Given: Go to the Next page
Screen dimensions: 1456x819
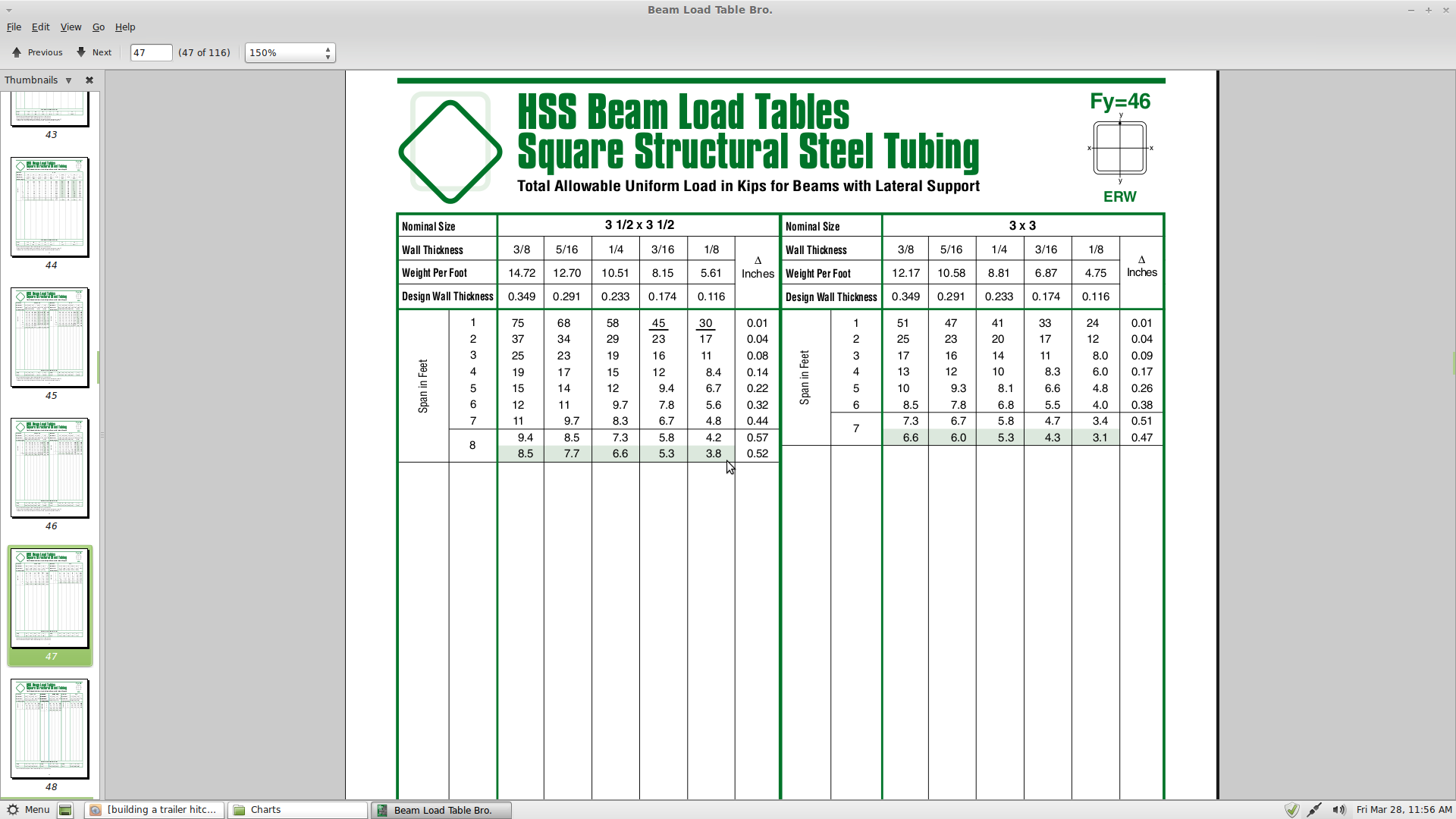Looking at the screenshot, I should pos(94,52).
